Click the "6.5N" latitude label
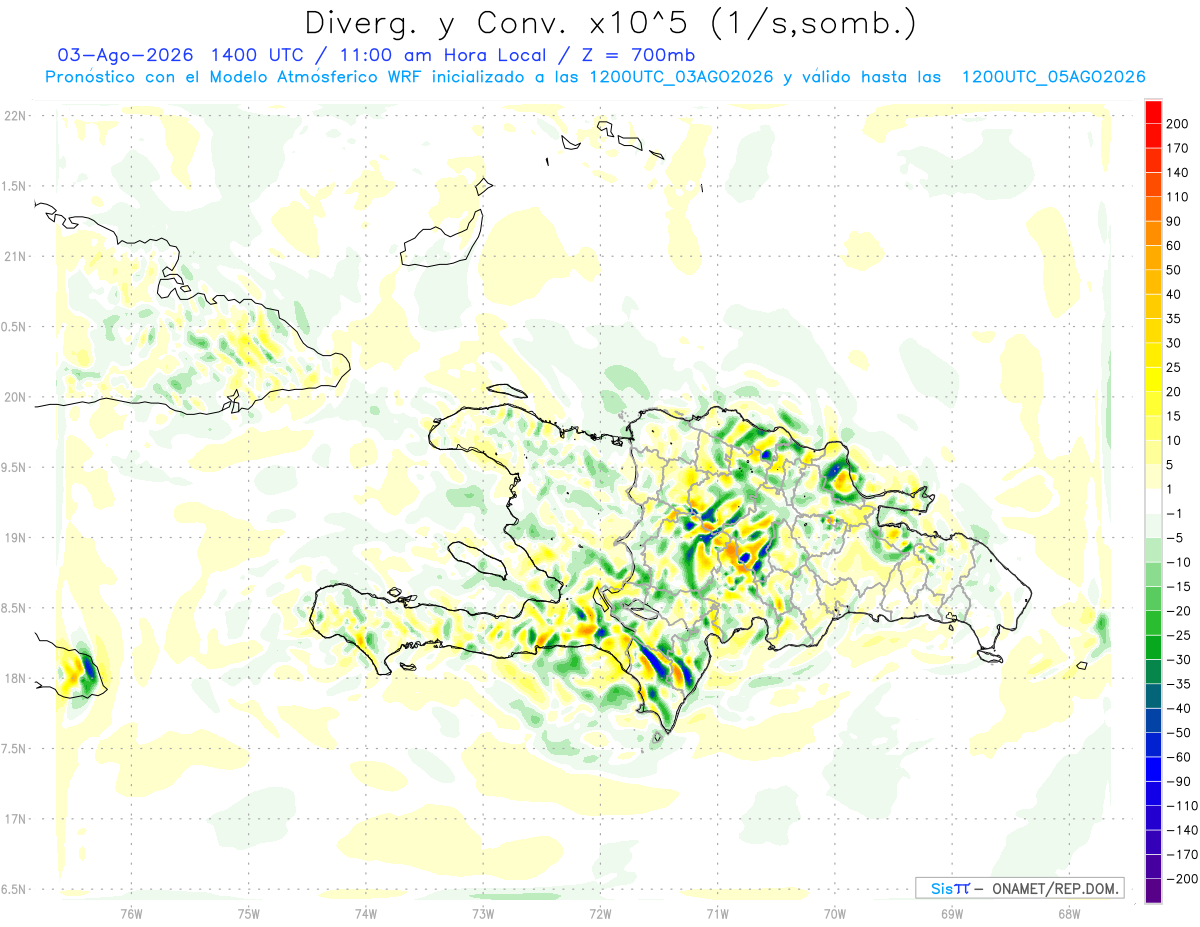Image resolution: width=1200 pixels, height=927 pixels. (x=14, y=889)
